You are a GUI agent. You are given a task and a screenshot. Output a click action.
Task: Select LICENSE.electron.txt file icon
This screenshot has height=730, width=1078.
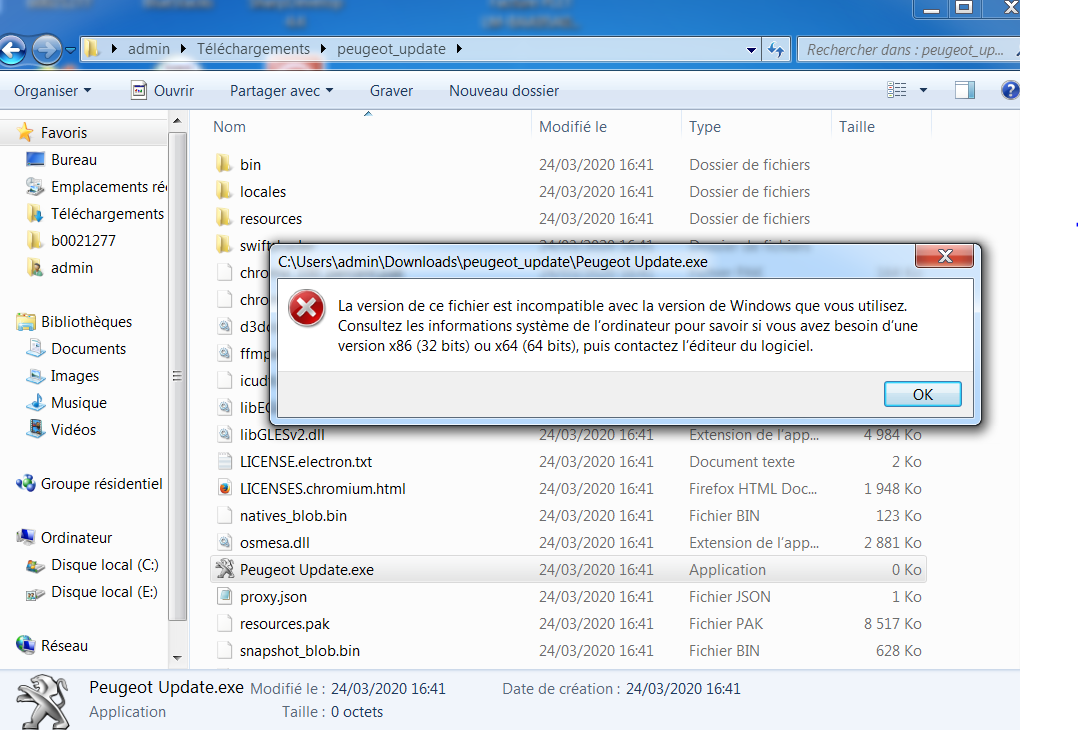[x=224, y=461]
